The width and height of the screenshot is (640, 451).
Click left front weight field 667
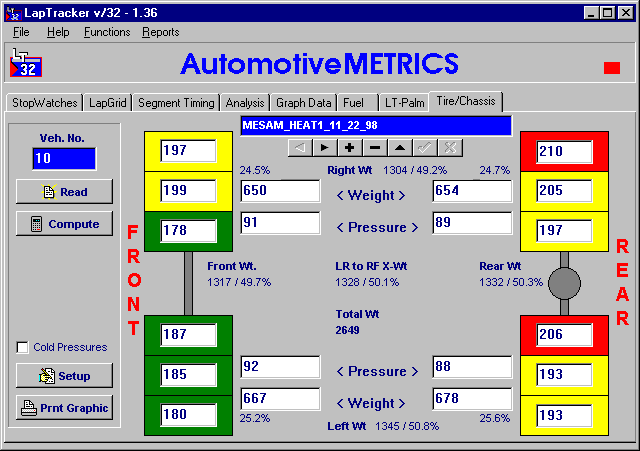pyautogui.click(x=280, y=399)
